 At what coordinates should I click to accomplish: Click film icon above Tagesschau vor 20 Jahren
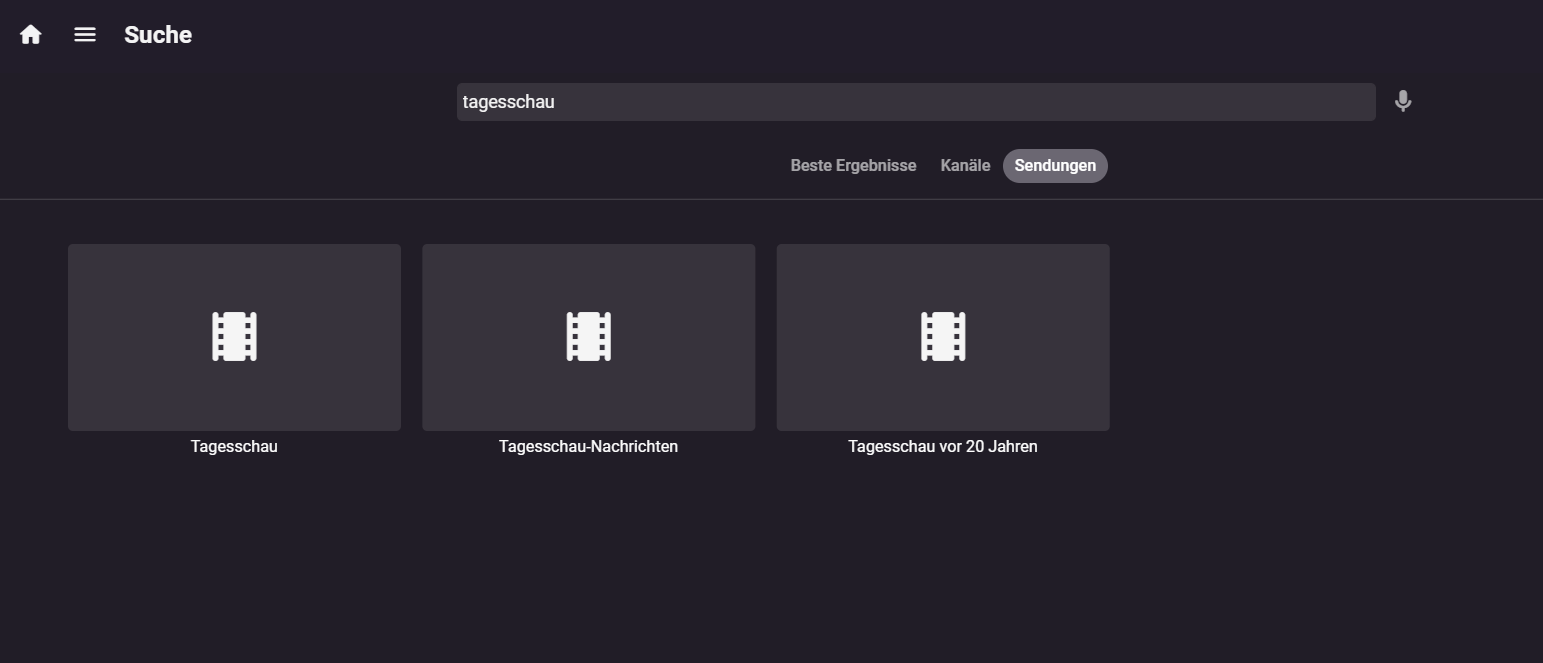click(x=942, y=336)
